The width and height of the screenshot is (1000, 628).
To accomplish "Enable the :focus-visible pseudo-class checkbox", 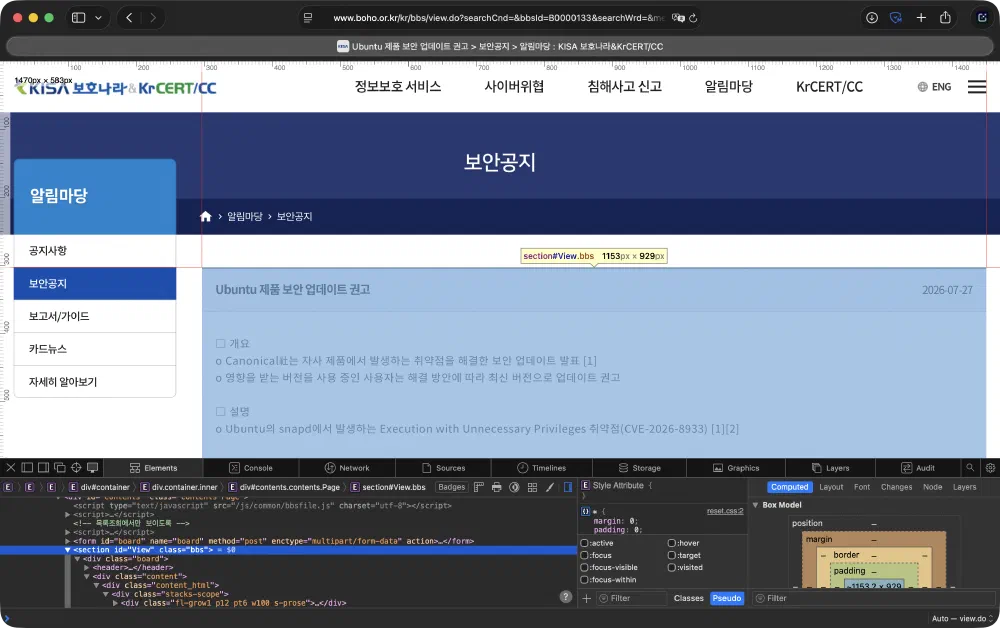I will pos(584,567).
